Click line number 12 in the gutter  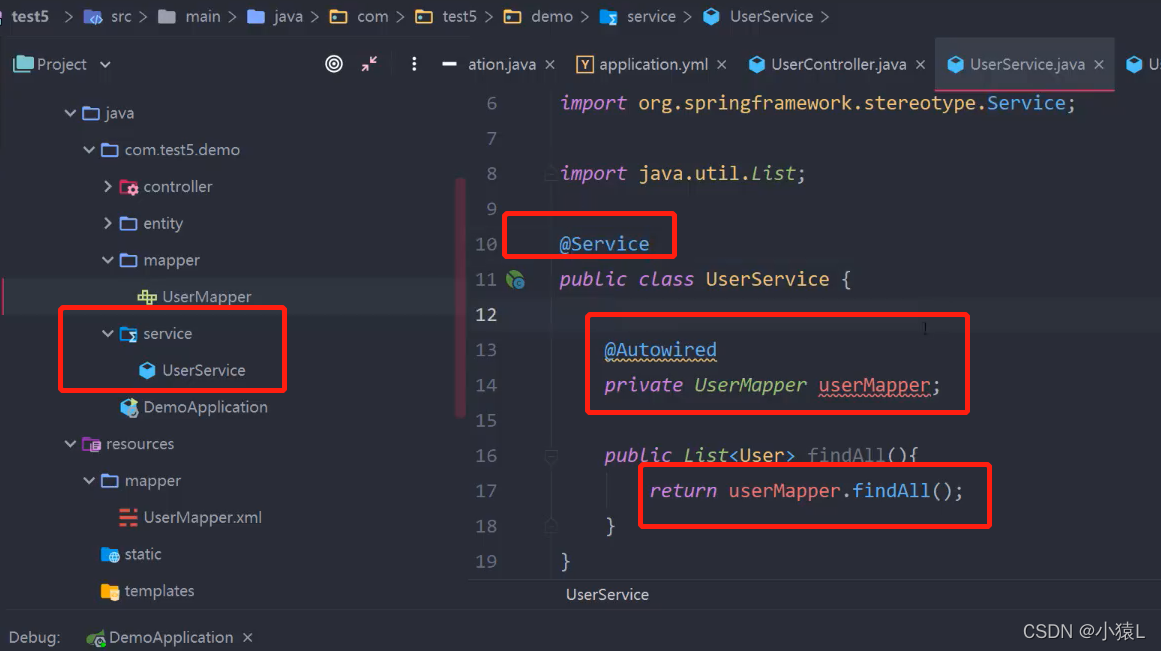tap(486, 315)
